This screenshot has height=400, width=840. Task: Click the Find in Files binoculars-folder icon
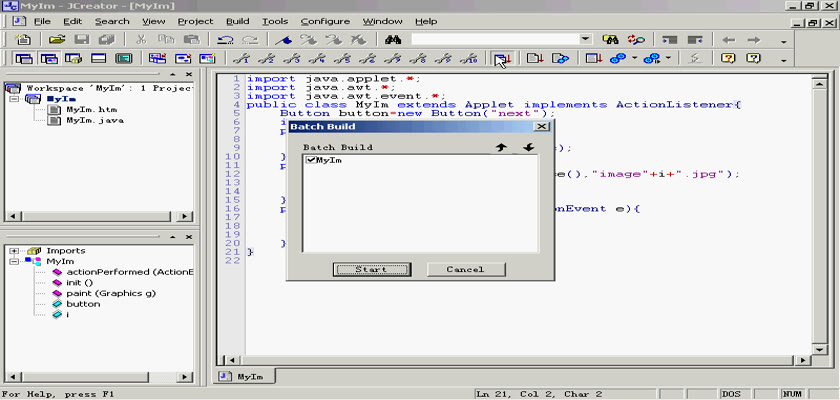pos(611,40)
